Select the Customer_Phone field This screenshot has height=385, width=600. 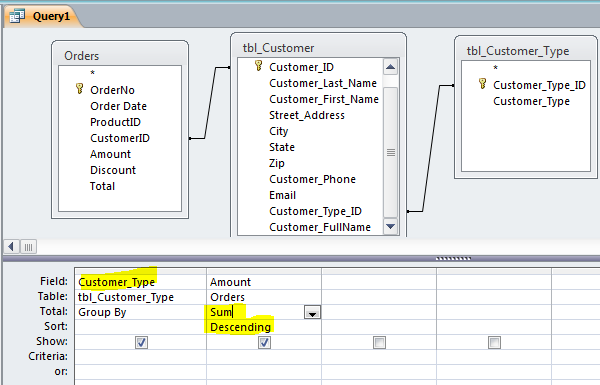pos(312,179)
